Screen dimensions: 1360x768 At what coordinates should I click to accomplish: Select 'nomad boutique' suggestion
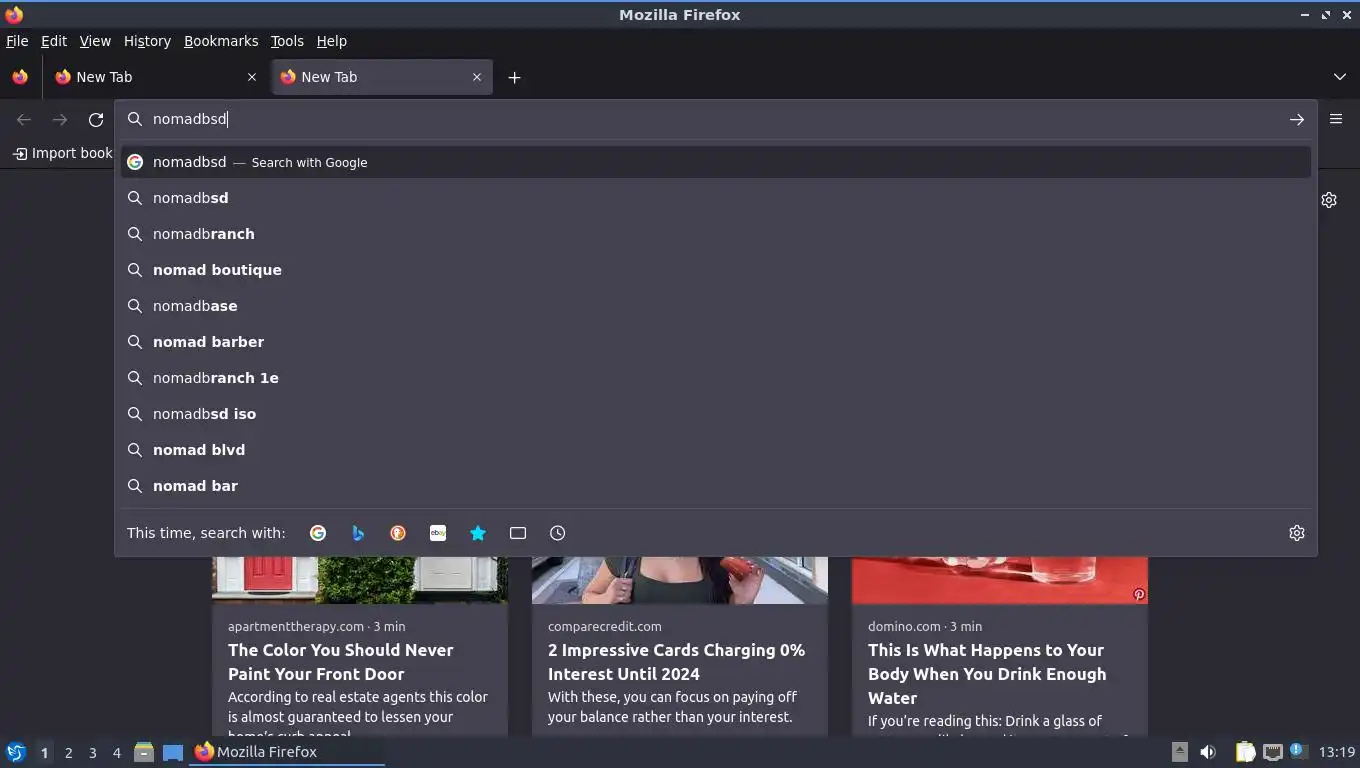[716, 270]
